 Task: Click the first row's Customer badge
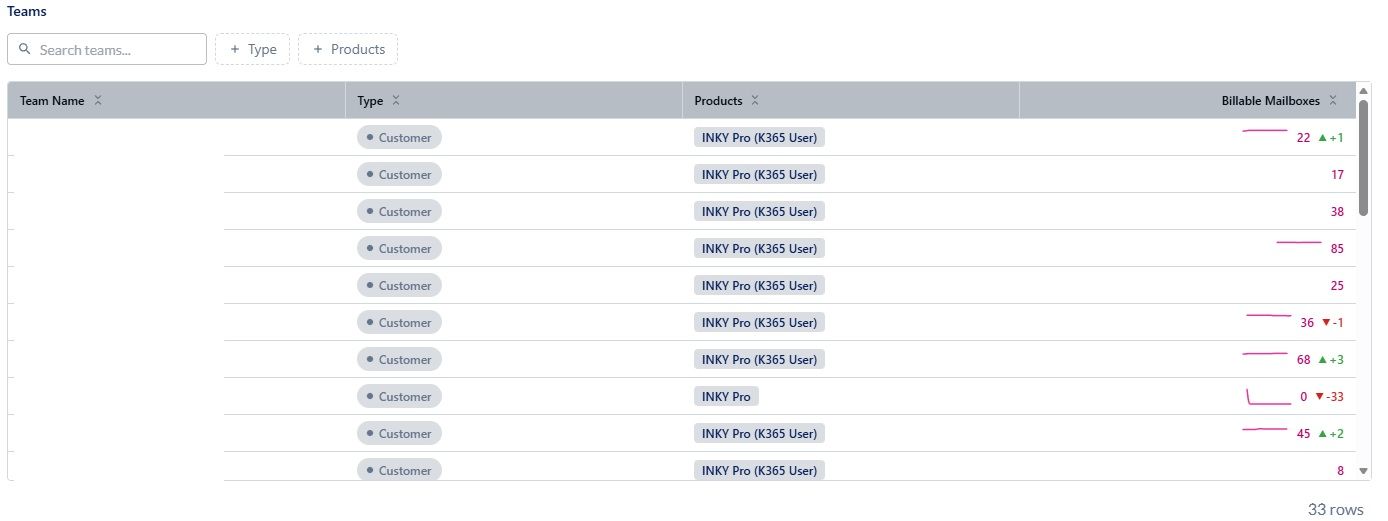point(399,138)
